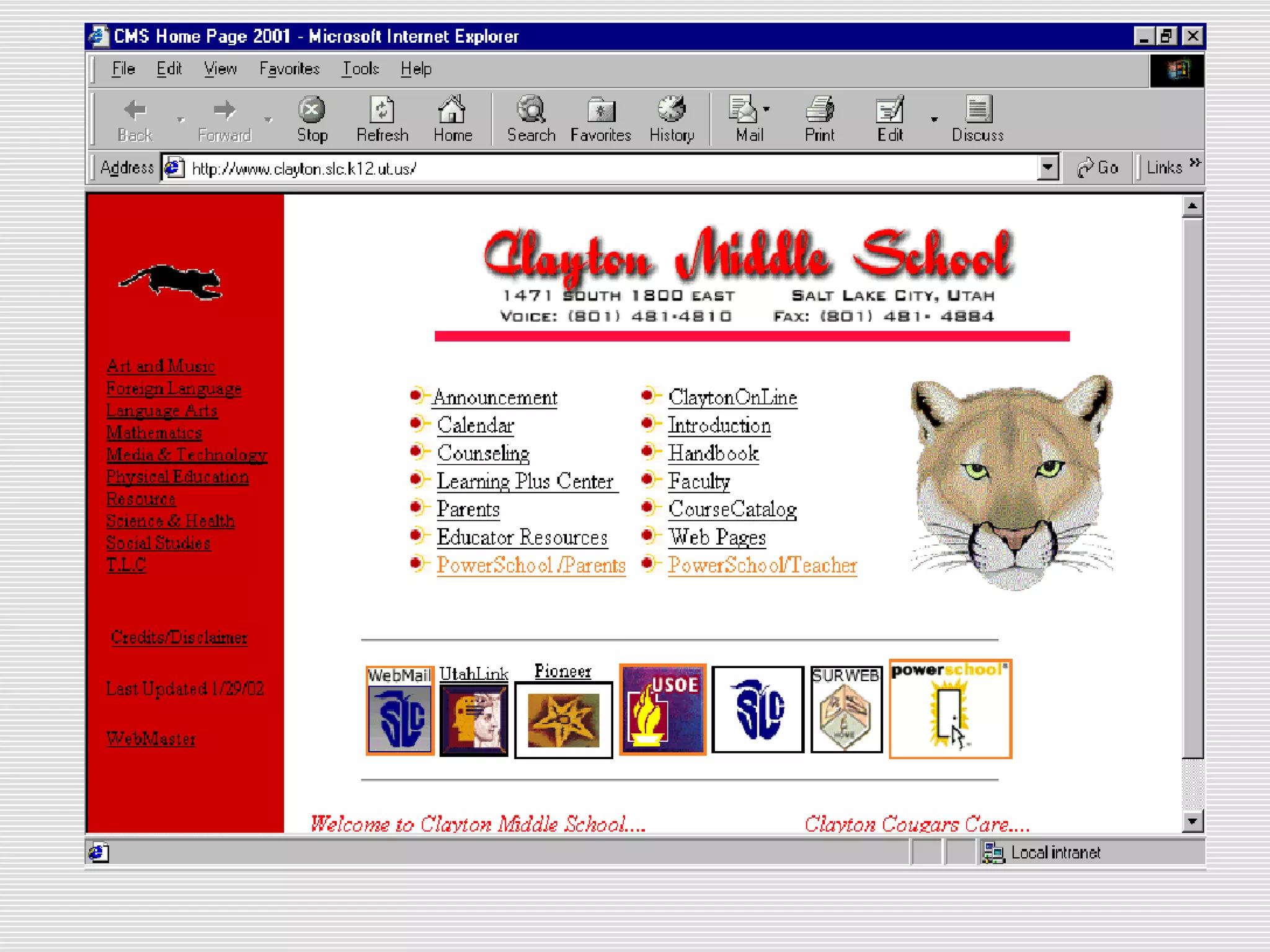Click the PowerSchool door logo thumbnail
The image size is (1270, 952).
pyautogui.click(x=950, y=709)
